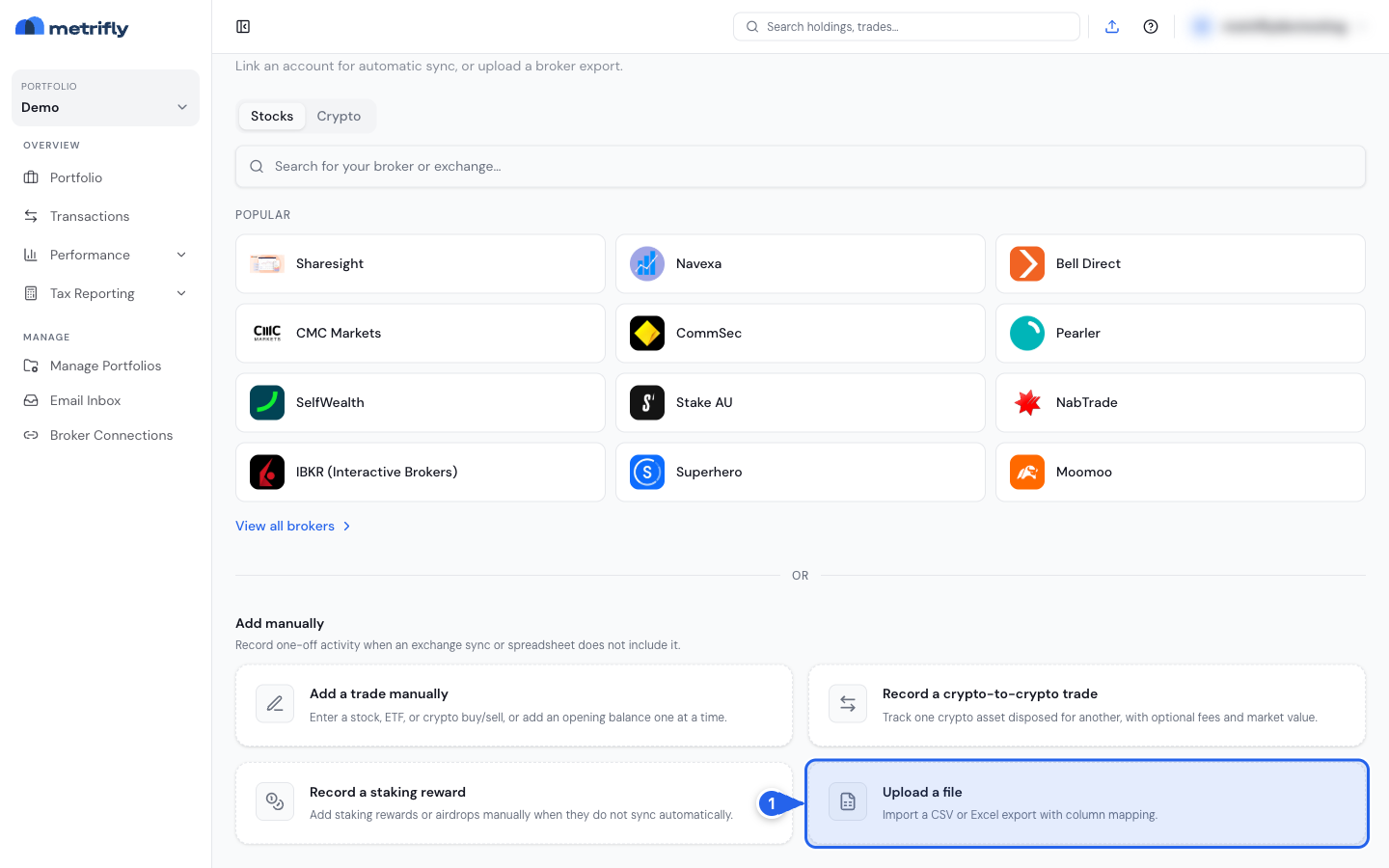Screen dimensions: 1389x868
Task: Select the Sharesight broker name
Action: point(330,263)
